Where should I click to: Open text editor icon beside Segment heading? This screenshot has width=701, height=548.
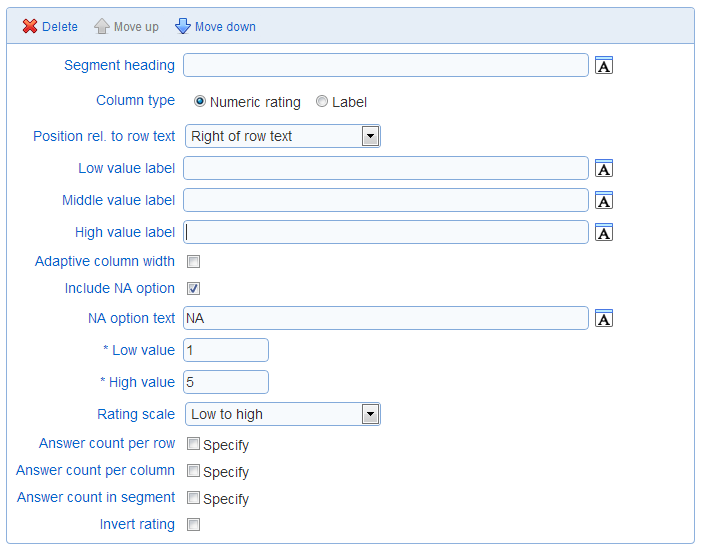[604, 65]
